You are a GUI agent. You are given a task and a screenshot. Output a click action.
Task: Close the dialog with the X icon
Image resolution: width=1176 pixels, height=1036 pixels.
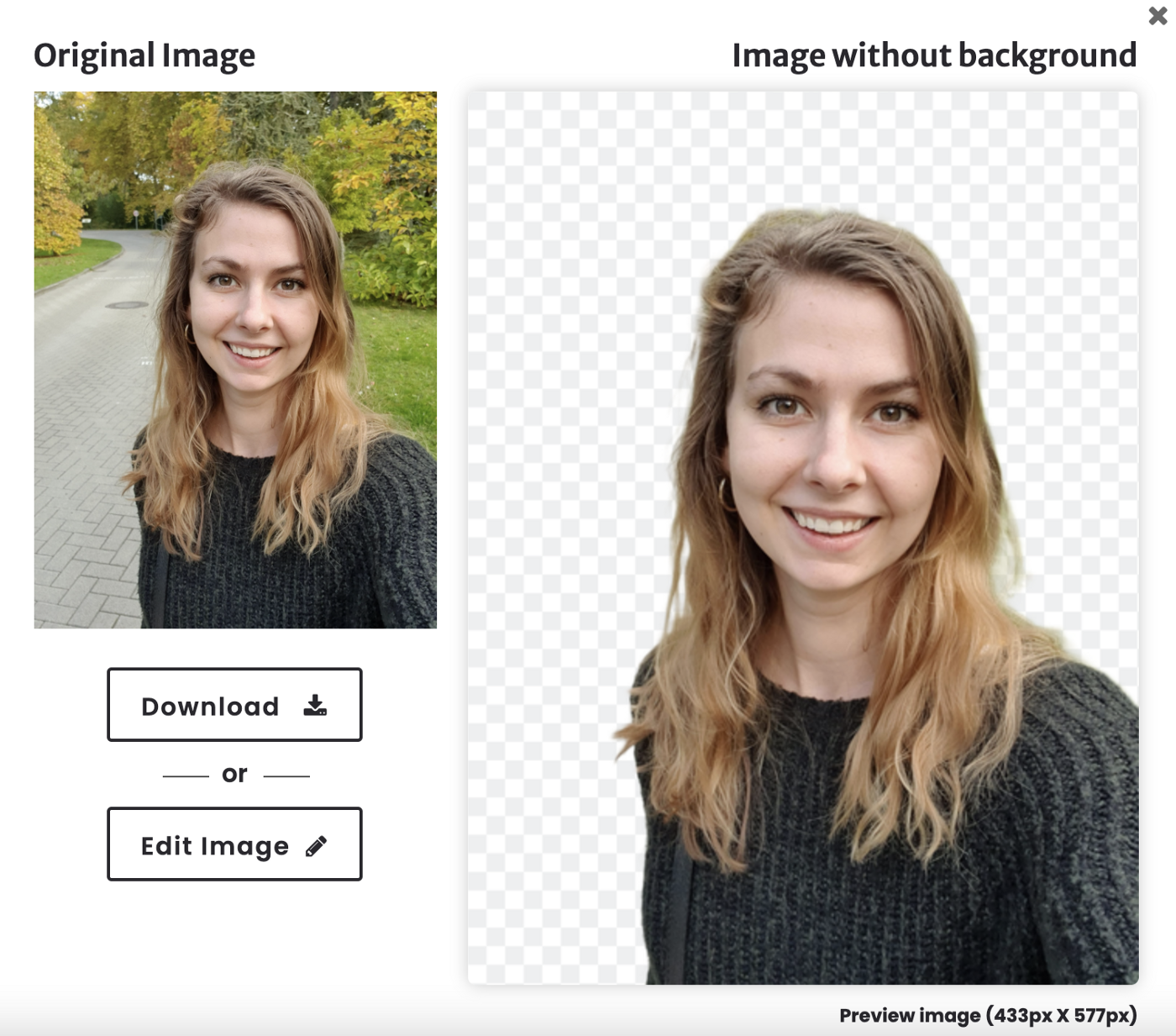pos(1158,16)
